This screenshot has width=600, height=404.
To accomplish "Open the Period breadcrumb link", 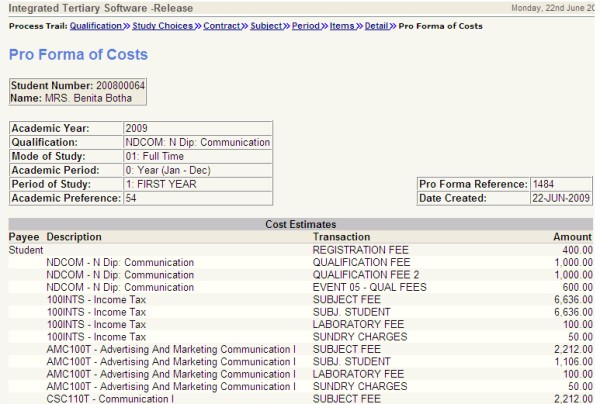I will click(306, 26).
